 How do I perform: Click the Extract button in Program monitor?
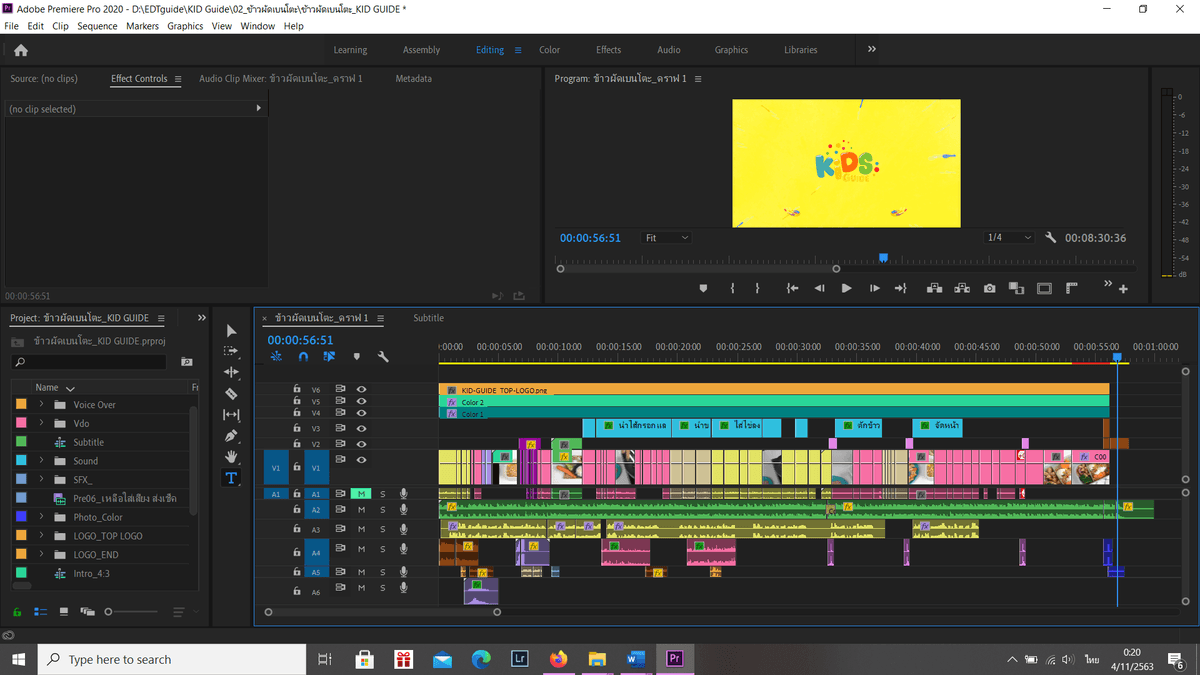point(962,288)
